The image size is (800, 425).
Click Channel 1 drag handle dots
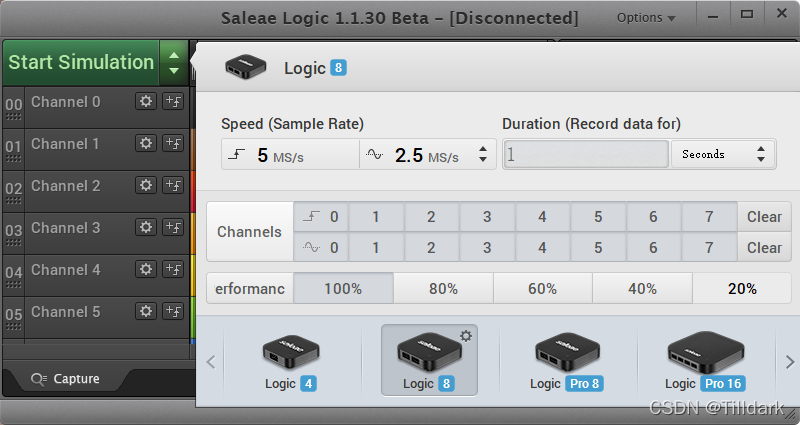coord(14,159)
